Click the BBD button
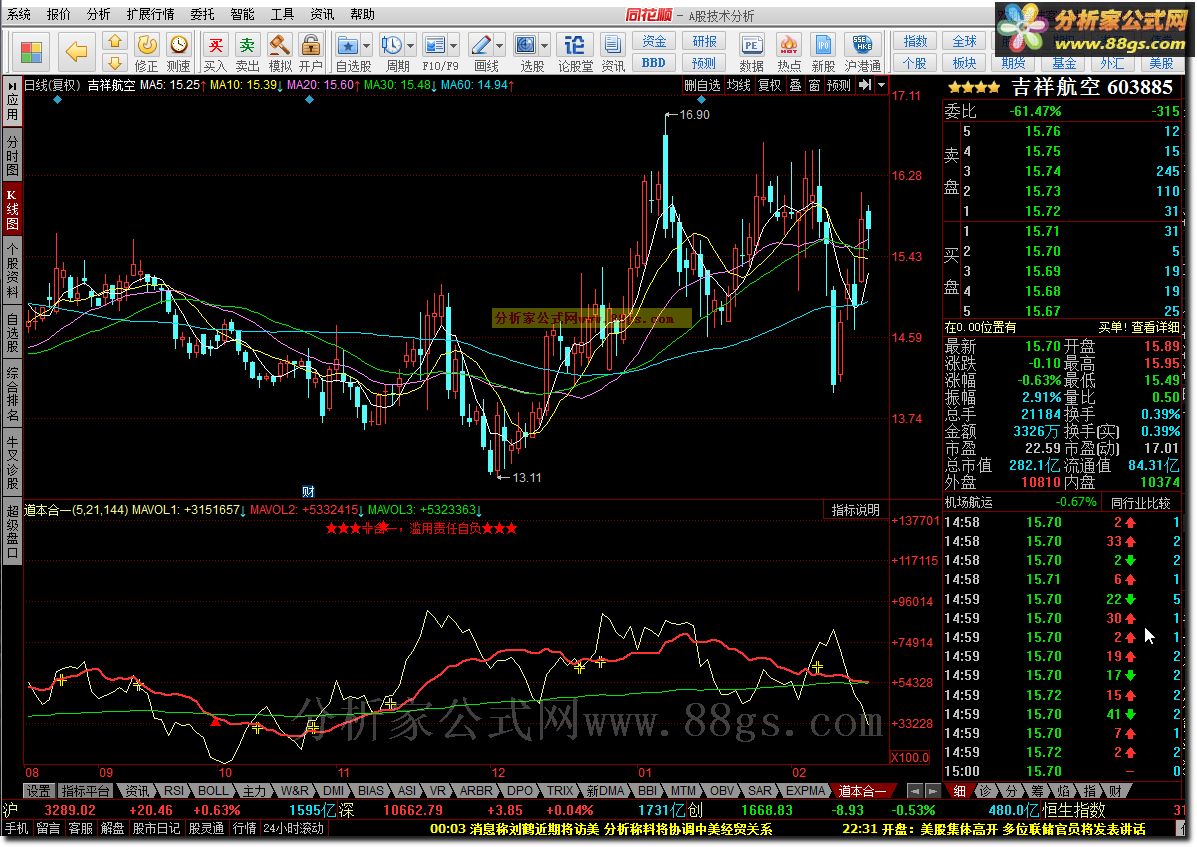This screenshot has width=1197, height=847. click(654, 63)
